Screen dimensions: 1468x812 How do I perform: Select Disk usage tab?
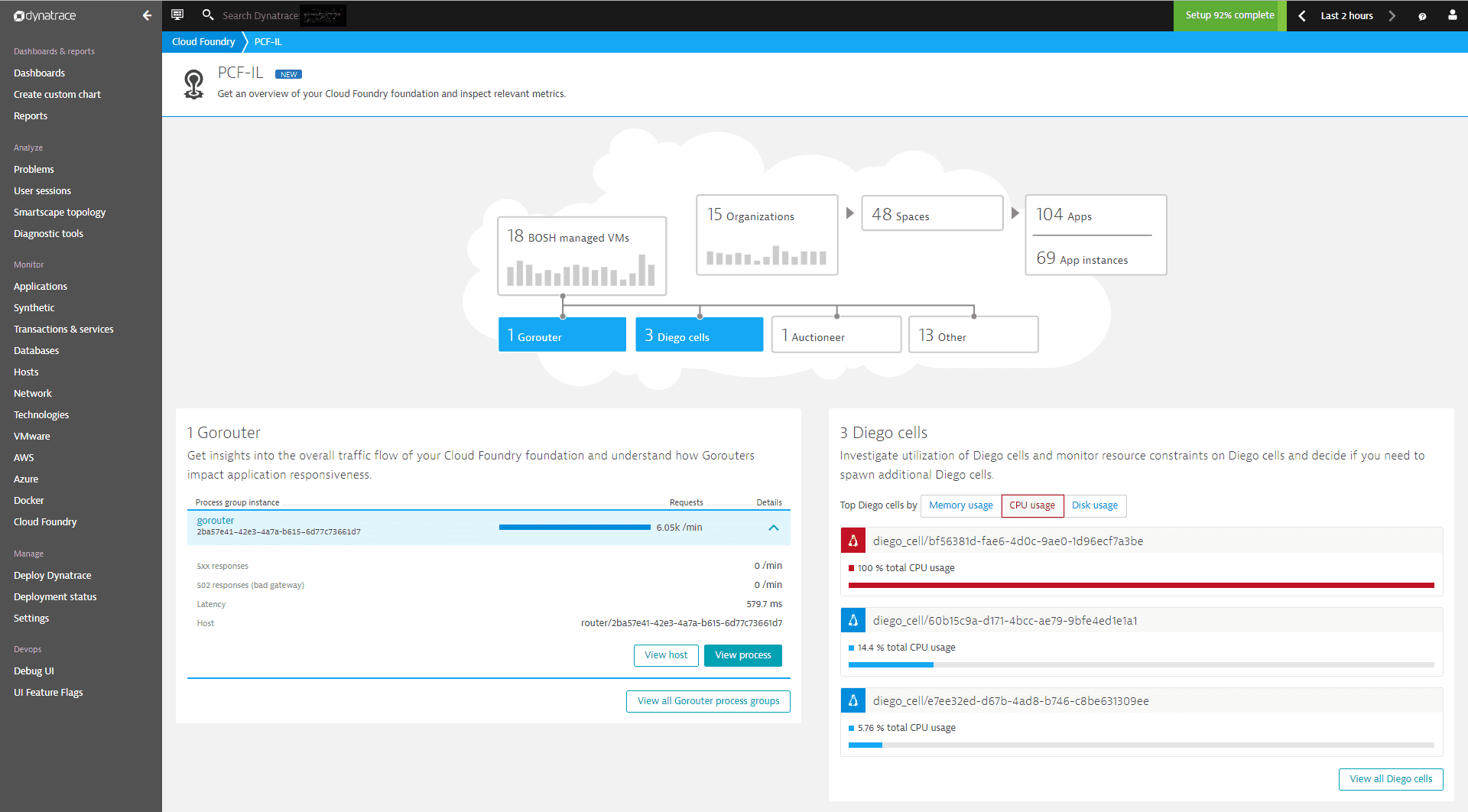pyautogui.click(x=1095, y=505)
